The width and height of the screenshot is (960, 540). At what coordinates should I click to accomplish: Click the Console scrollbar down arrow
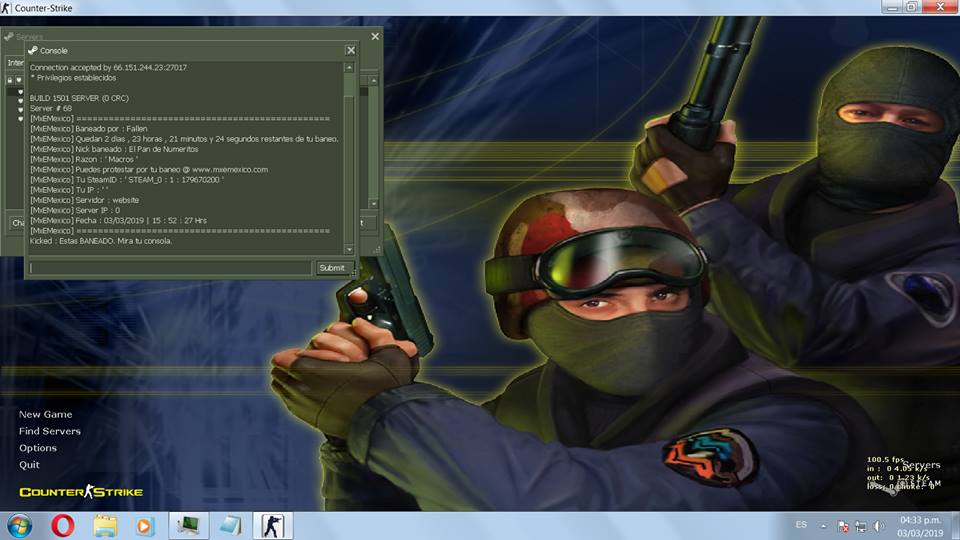point(349,249)
